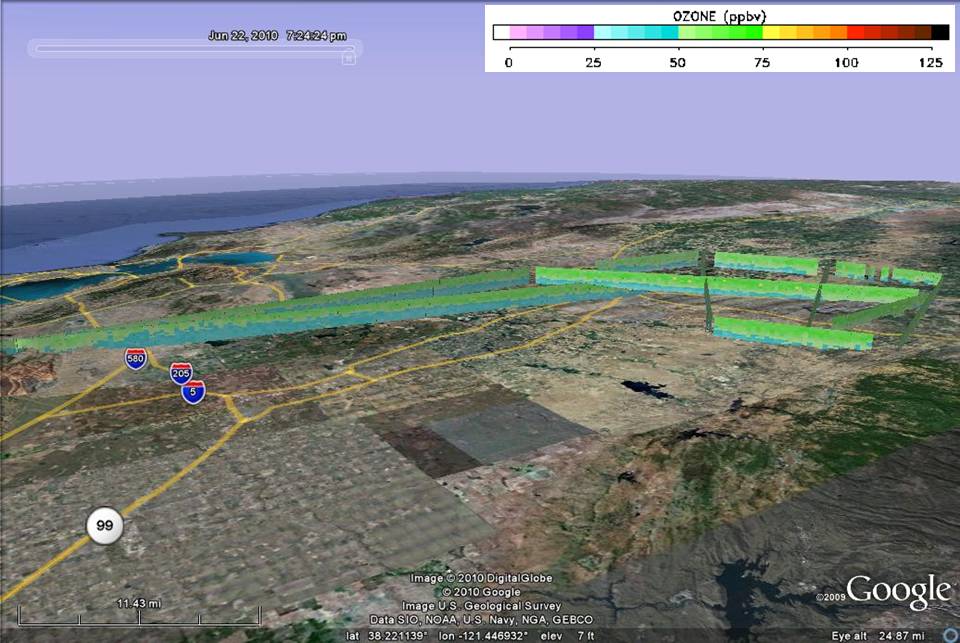This screenshot has width=960, height=643.
Task: Click the isolated lower-right ozone curtain segment
Action: click(793, 334)
